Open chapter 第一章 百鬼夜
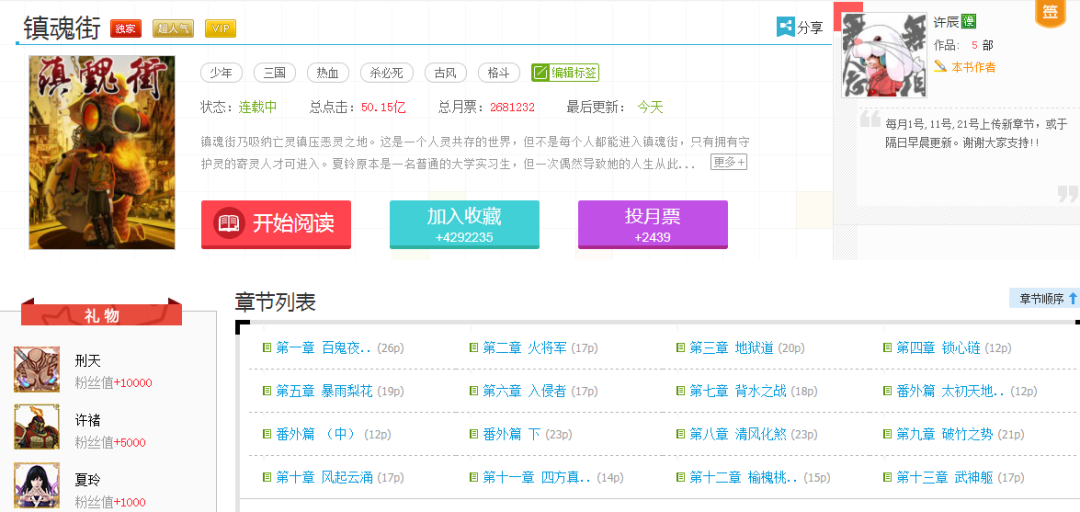Image resolution: width=1080 pixels, height=512 pixels. click(324, 348)
